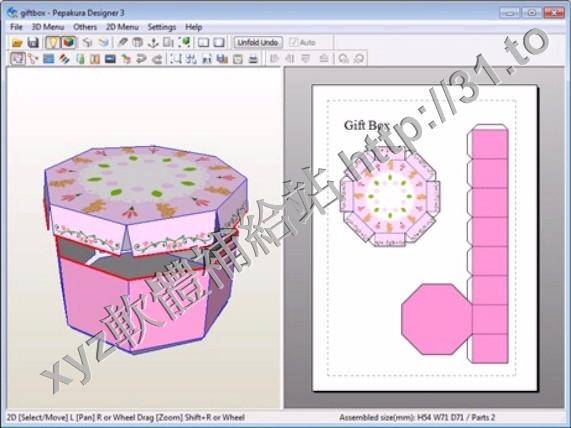Click the green cube with corner markers icon

[185, 43]
